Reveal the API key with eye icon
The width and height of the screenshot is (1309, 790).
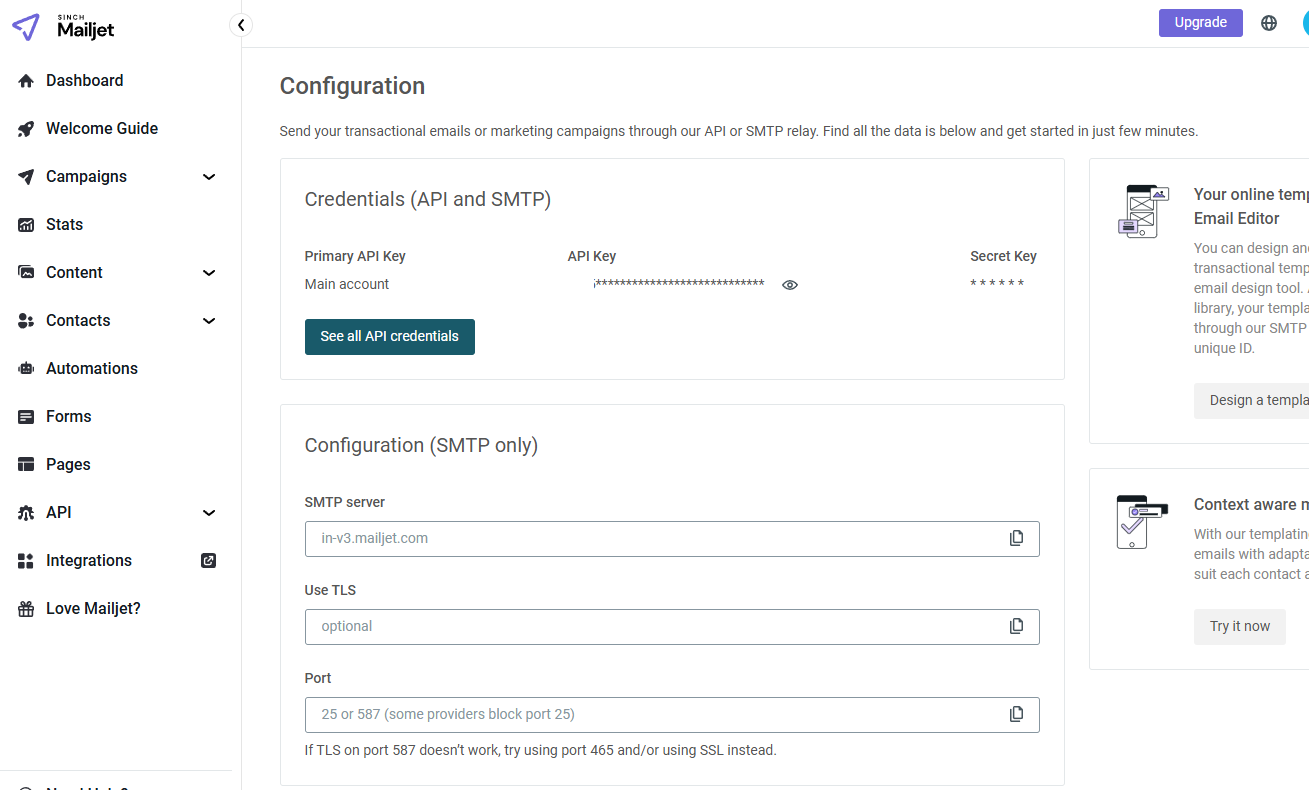(790, 285)
